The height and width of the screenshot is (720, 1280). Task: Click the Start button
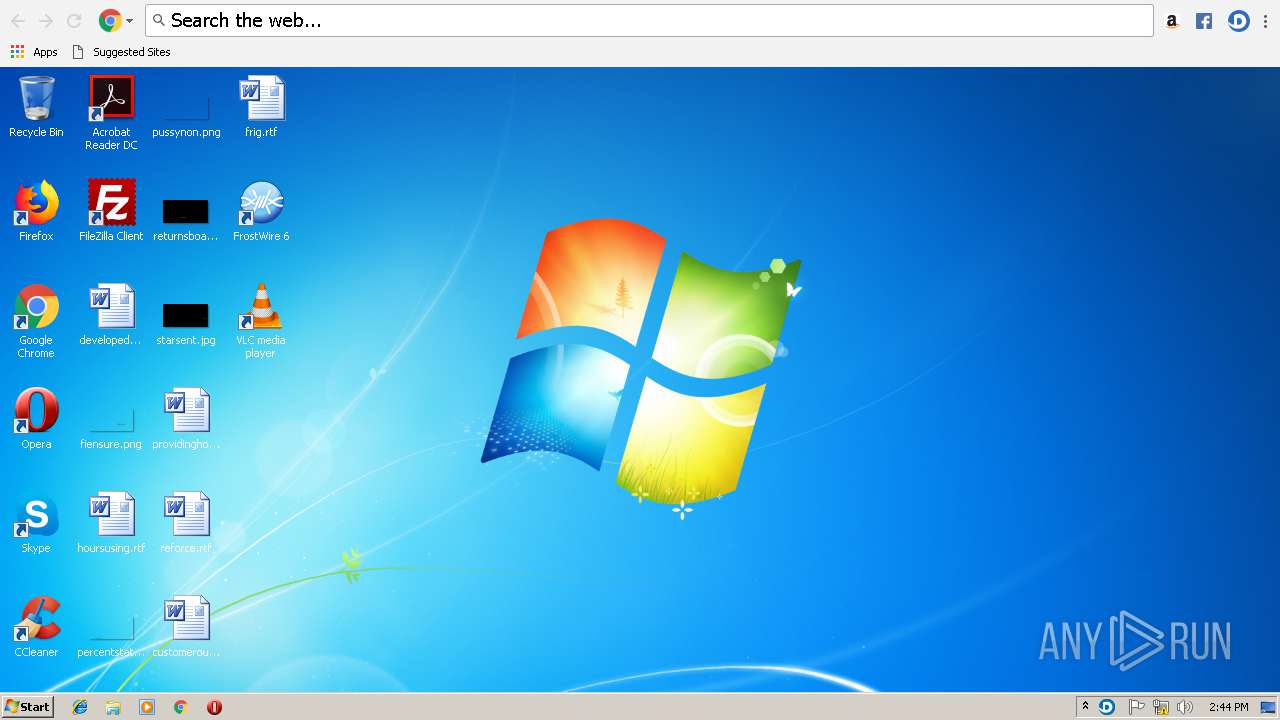[27, 706]
